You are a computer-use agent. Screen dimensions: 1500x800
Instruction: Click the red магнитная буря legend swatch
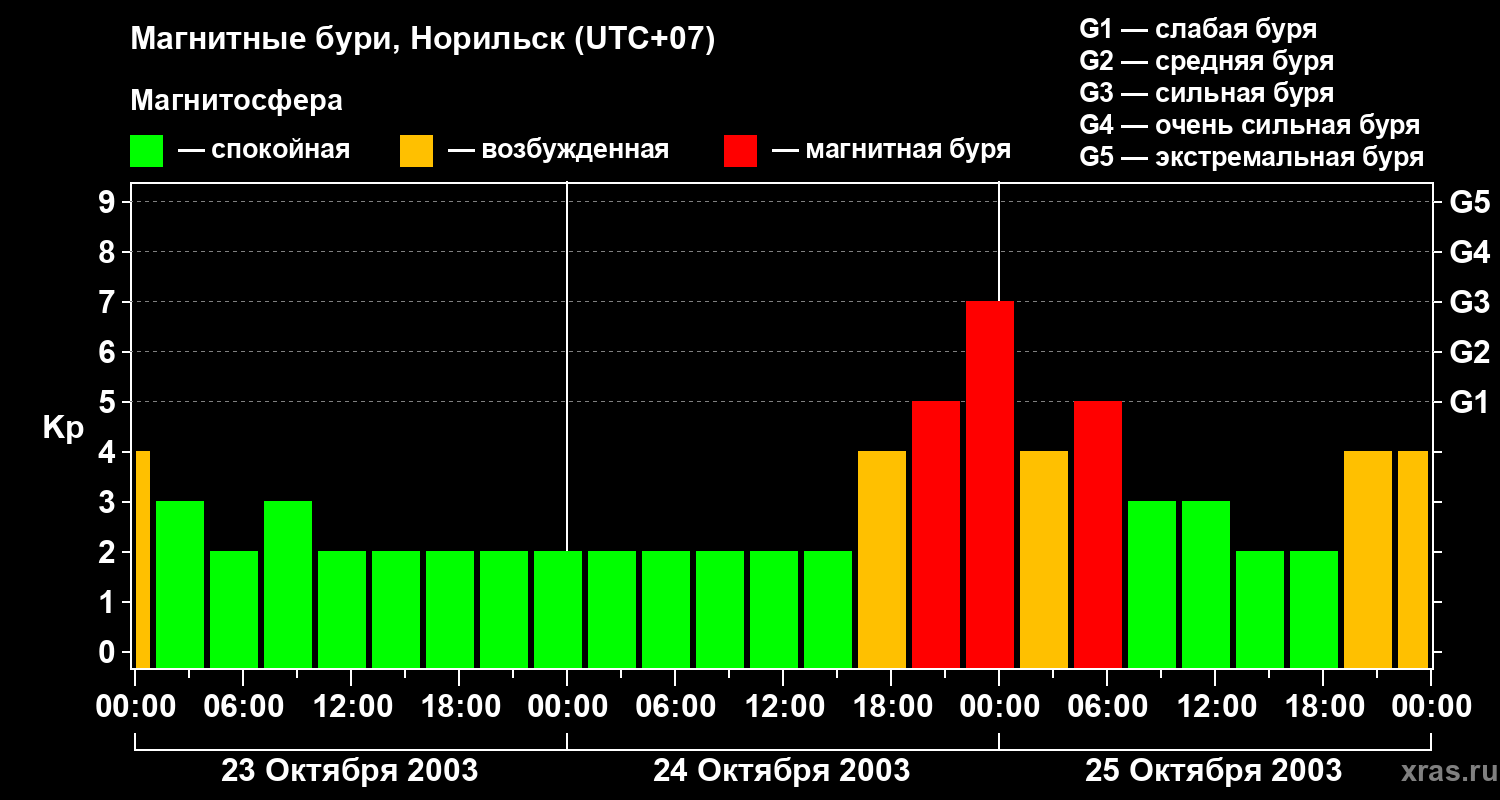click(x=740, y=151)
